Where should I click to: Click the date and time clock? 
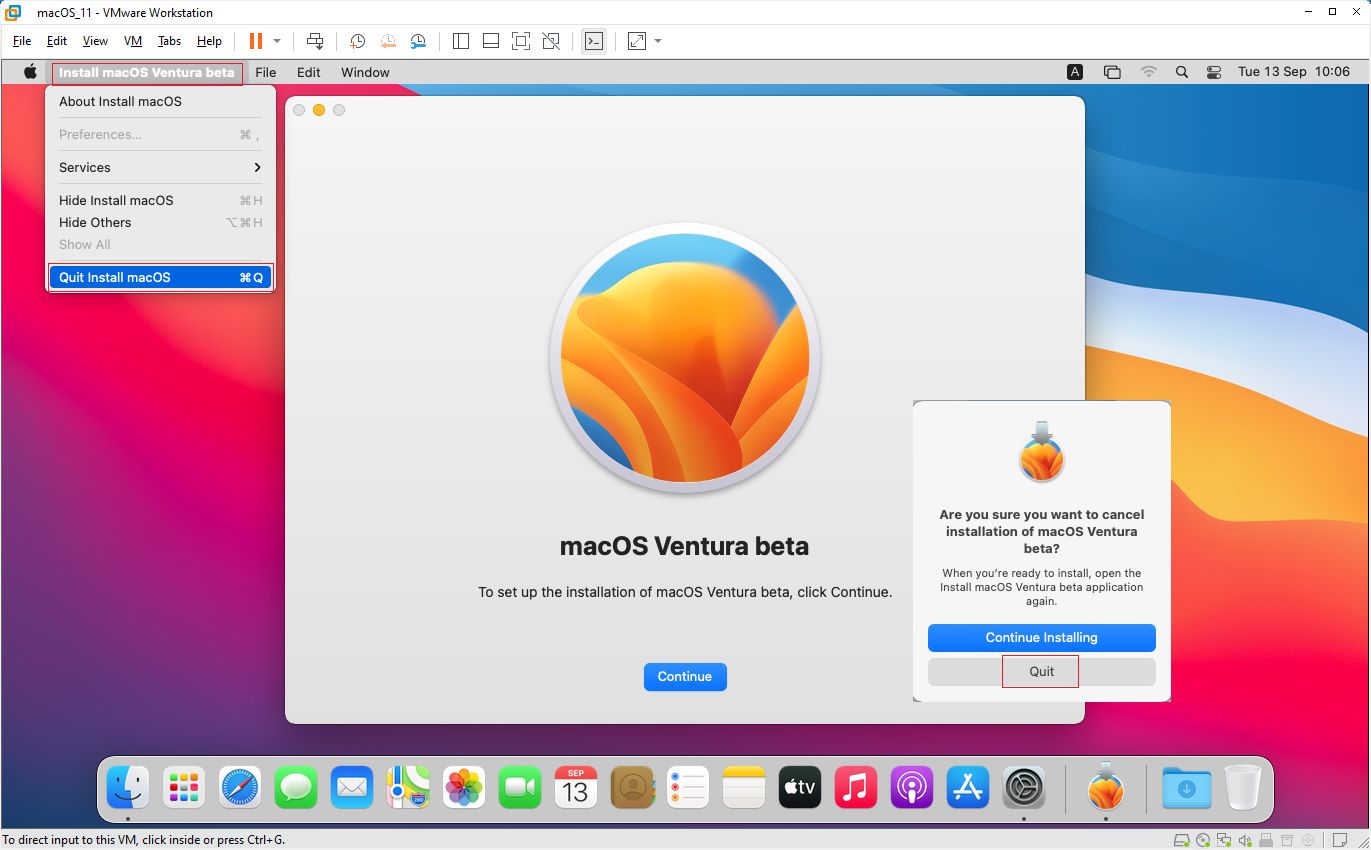[1294, 72]
